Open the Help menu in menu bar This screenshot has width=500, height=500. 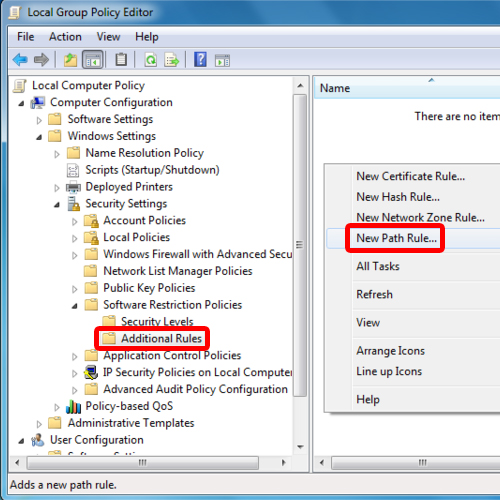point(147,37)
